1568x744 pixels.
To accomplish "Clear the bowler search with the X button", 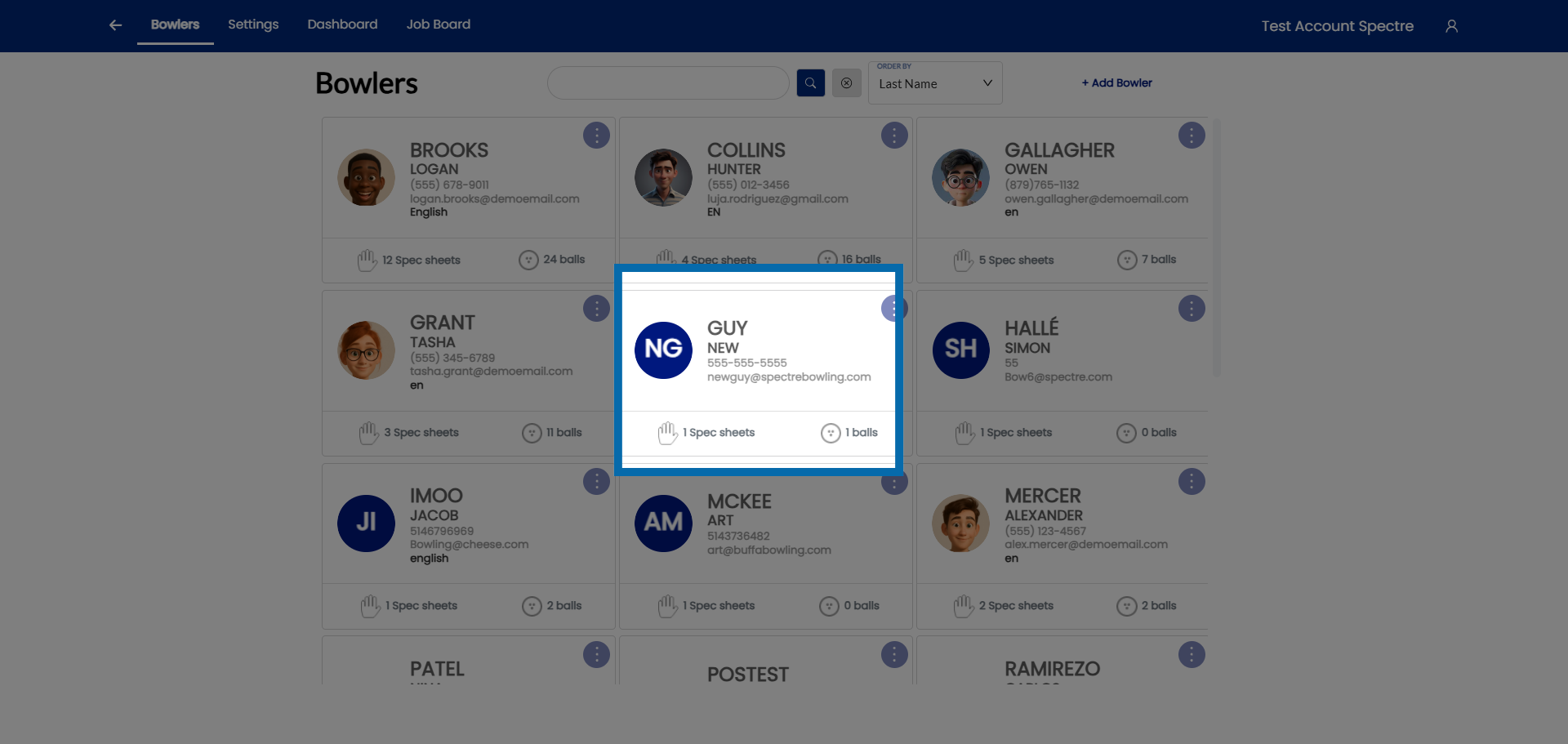I will point(846,82).
